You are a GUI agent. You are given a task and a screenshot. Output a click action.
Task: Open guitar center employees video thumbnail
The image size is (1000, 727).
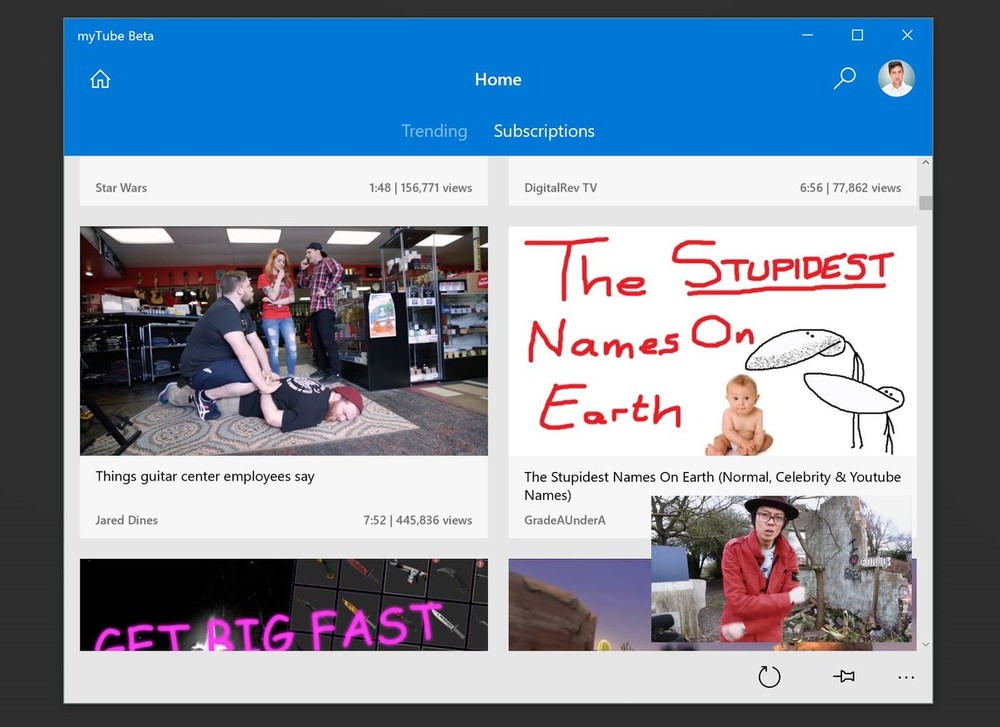tap(284, 341)
